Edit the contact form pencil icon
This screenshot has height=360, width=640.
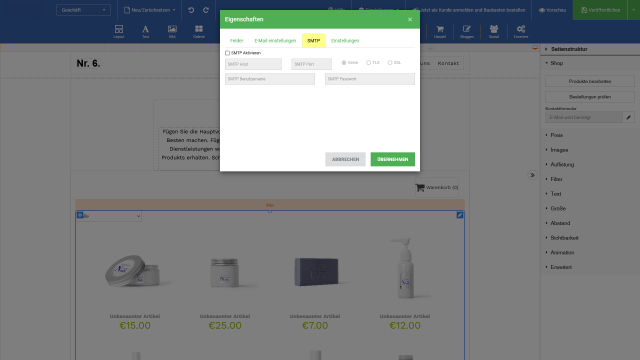coord(629,117)
